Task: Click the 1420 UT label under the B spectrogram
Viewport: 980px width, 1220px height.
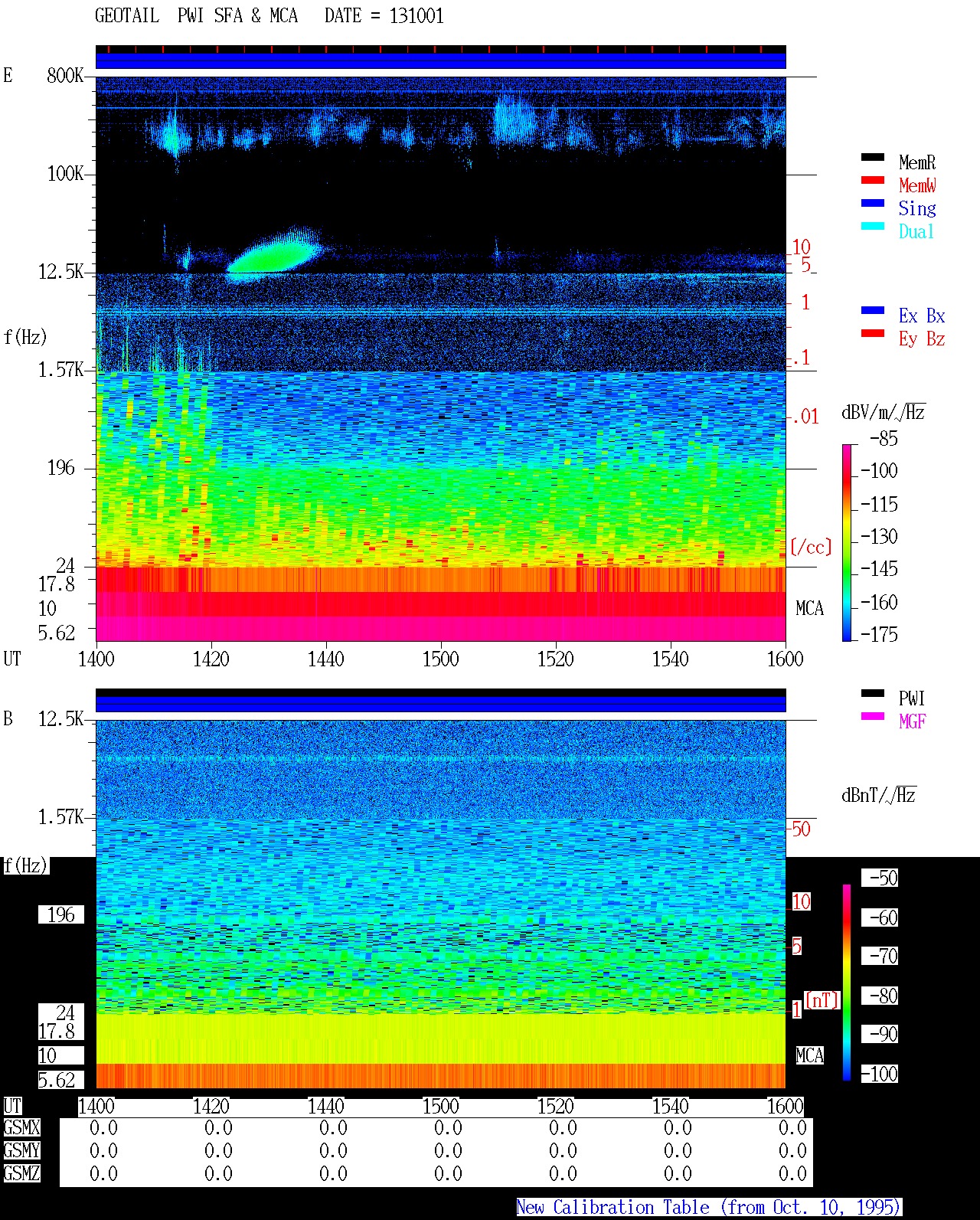Action: [211, 1107]
